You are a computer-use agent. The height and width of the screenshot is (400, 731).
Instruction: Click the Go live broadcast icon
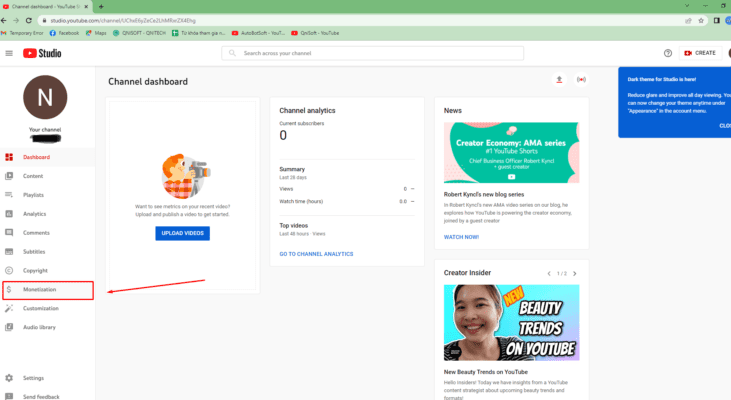(581, 80)
